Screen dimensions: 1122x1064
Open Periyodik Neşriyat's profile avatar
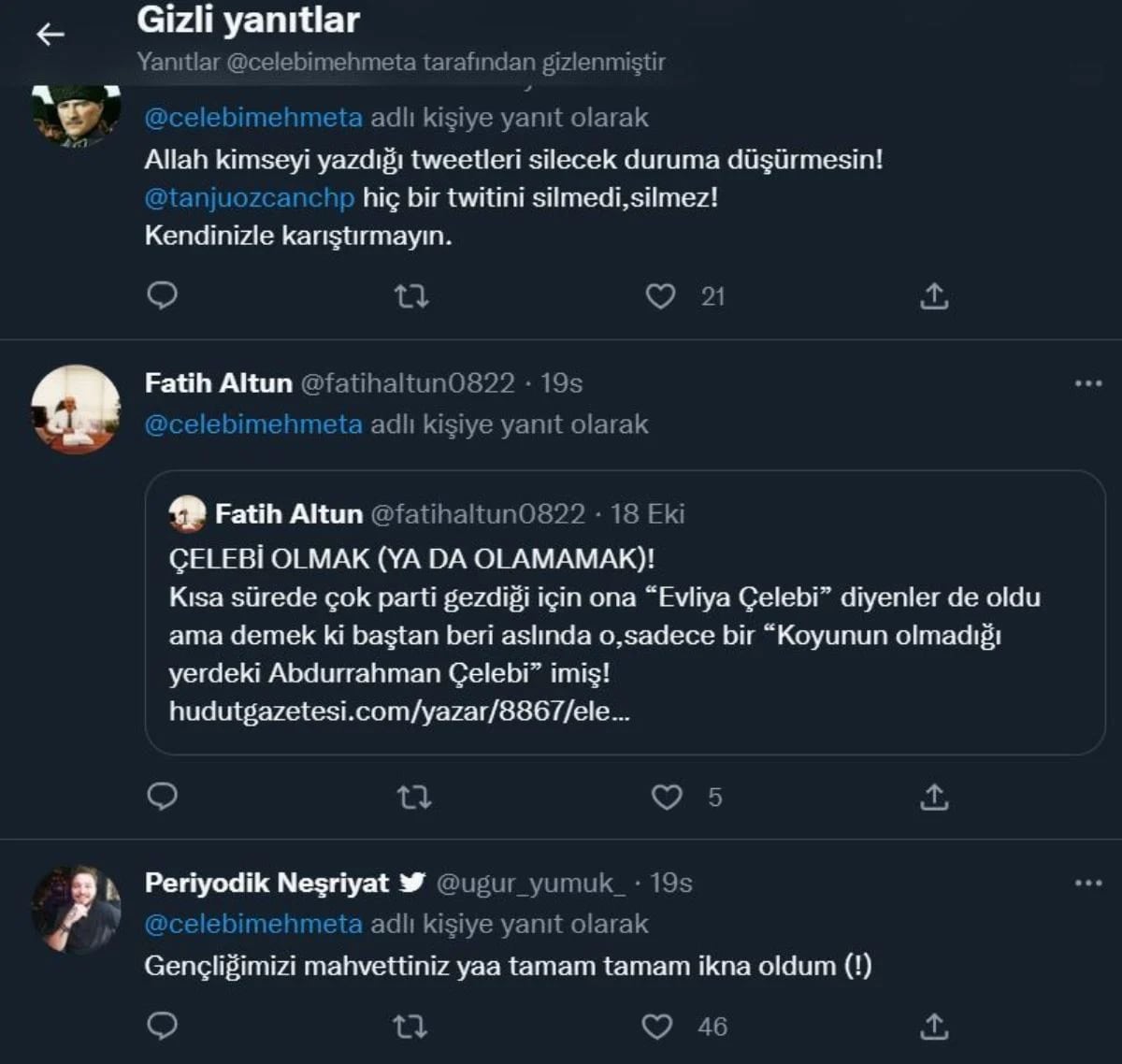coord(76,909)
